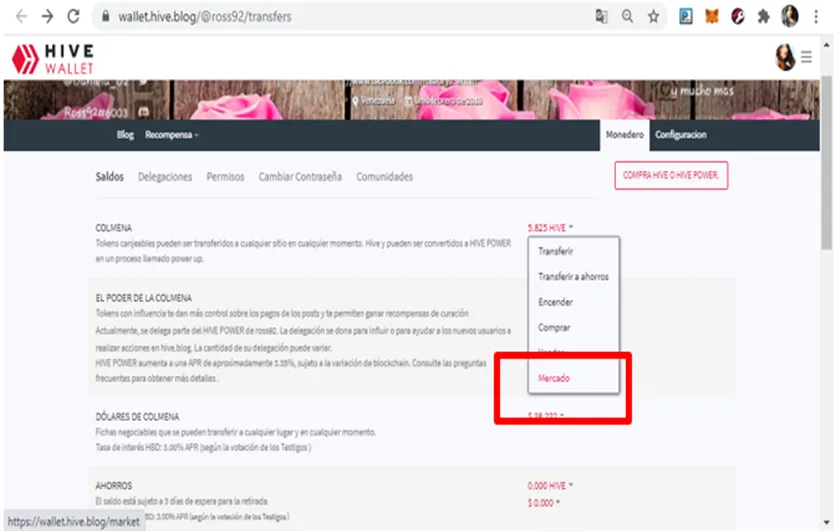Click the COMPRA HIVE O HIVE POWER button
The width and height of the screenshot is (834, 531).
(x=671, y=176)
